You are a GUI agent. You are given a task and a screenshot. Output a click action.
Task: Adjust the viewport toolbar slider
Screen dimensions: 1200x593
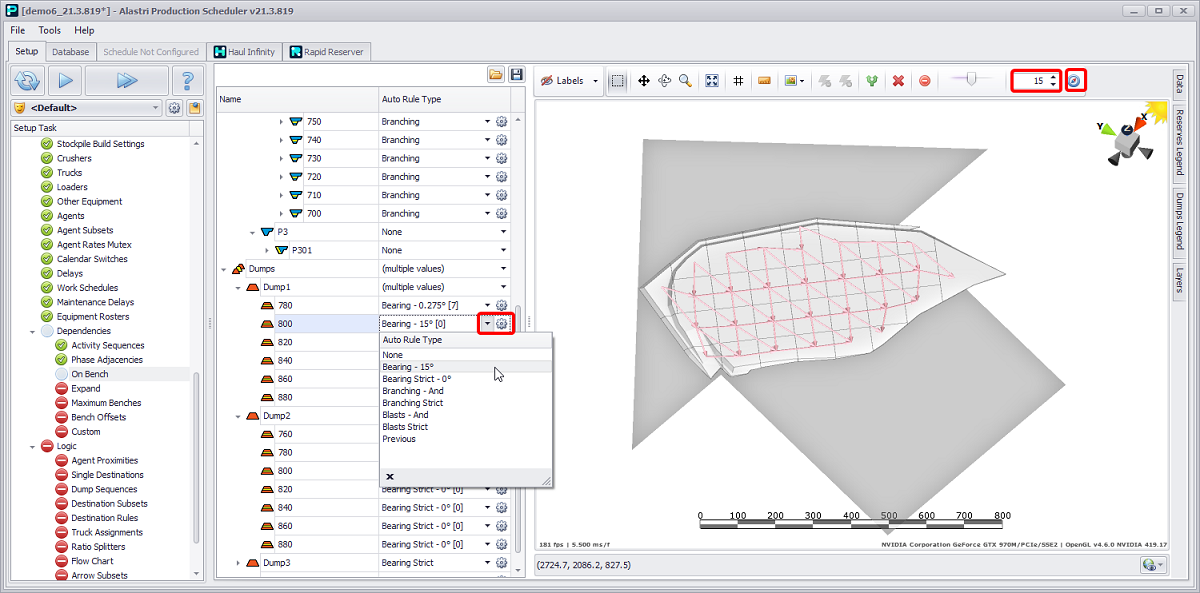(971, 81)
